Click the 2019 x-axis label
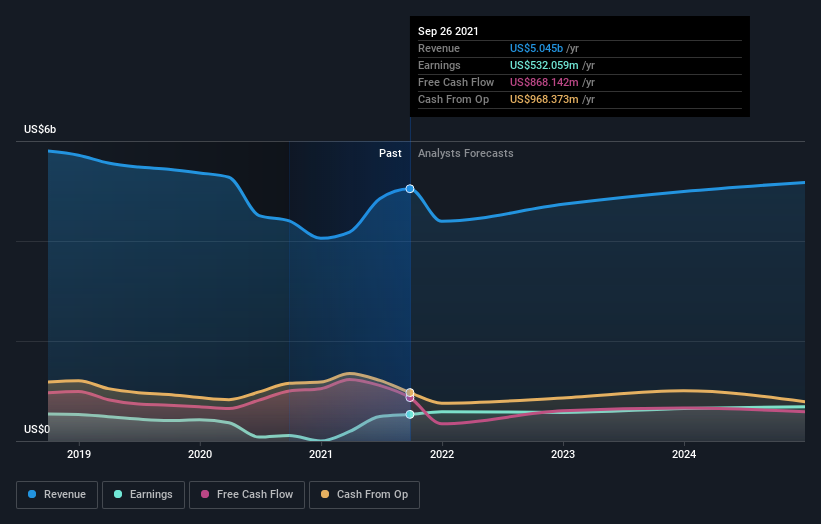The image size is (821, 524). point(79,454)
